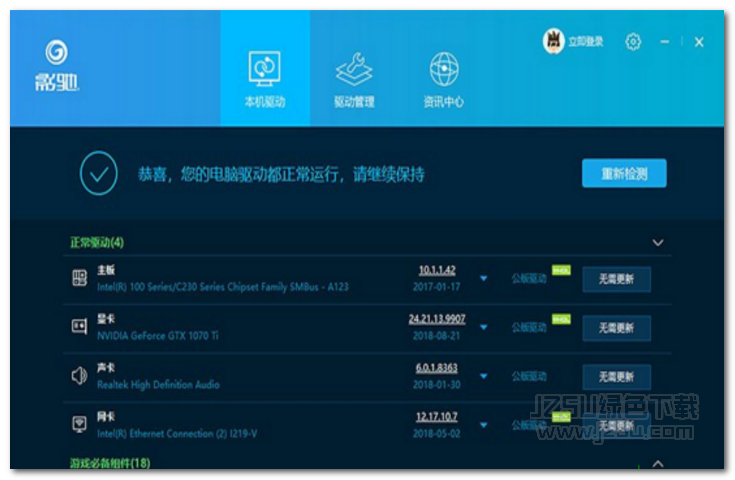
Task: Minimize the driver window
Action: (665, 42)
